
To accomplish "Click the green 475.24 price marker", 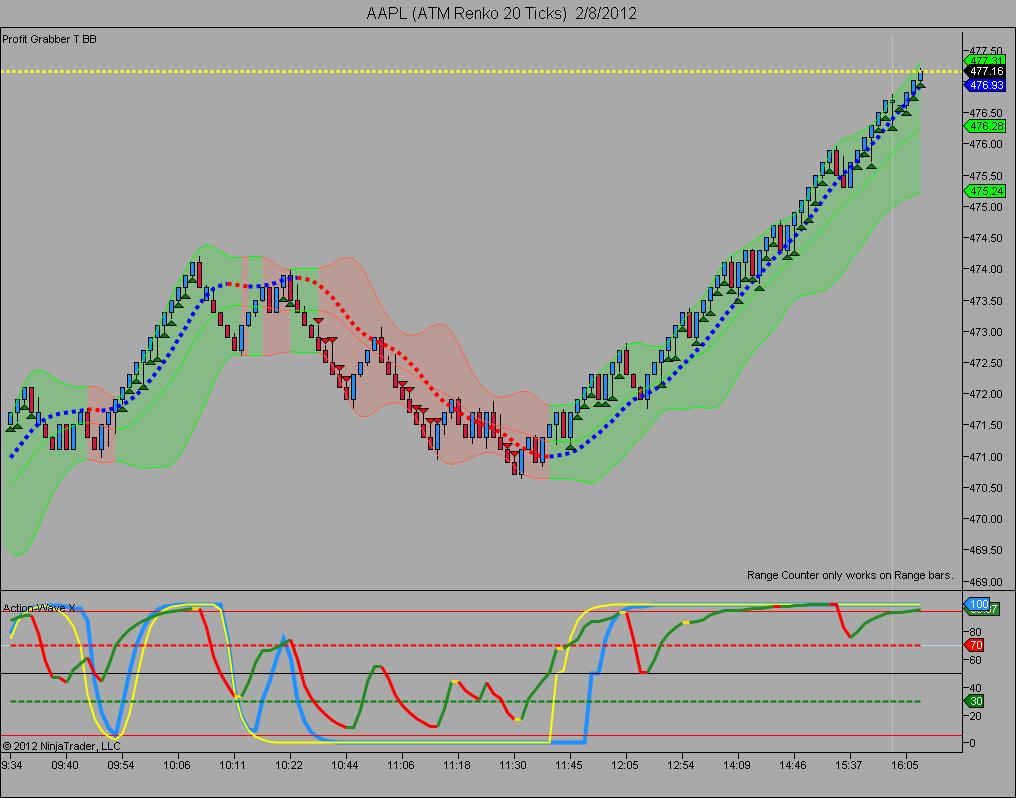I will (985, 191).
